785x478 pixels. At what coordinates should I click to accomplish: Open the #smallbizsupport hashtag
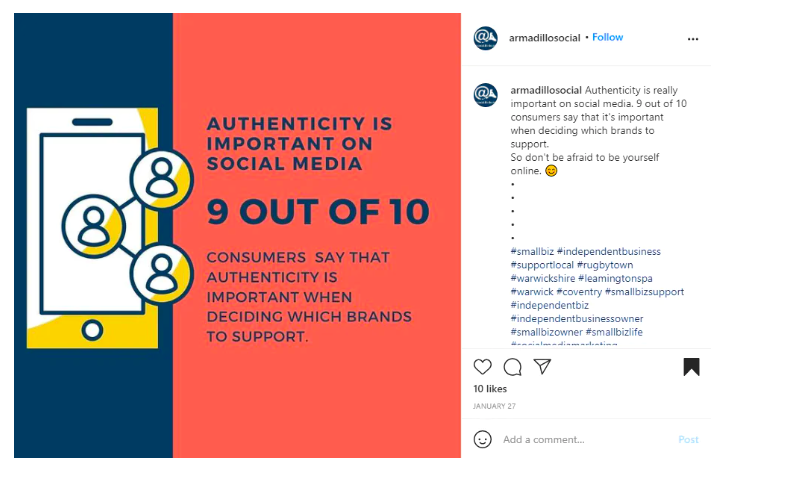pyautogui.click(x=644, y=292)
